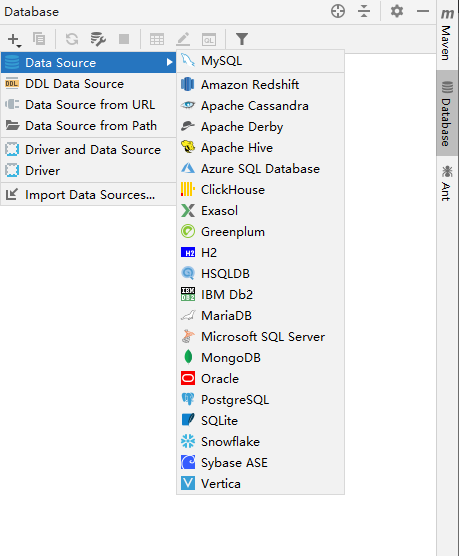The width and height of the screenshot is (459, 556).
Task: Select Data Source from URL
Action: 88,105
